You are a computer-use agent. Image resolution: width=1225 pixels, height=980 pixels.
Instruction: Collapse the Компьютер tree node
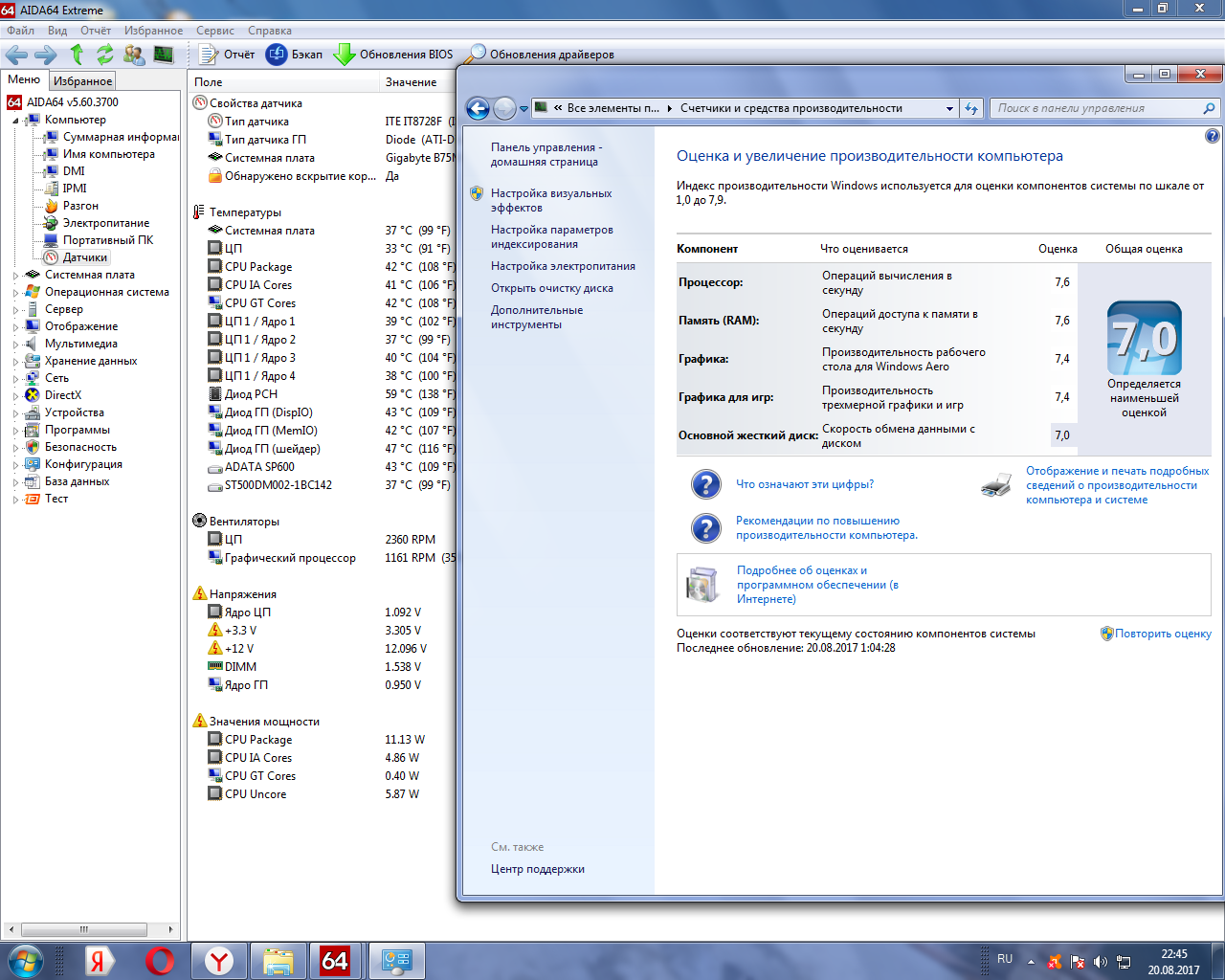pyautogui.click(x=15, y=121)
